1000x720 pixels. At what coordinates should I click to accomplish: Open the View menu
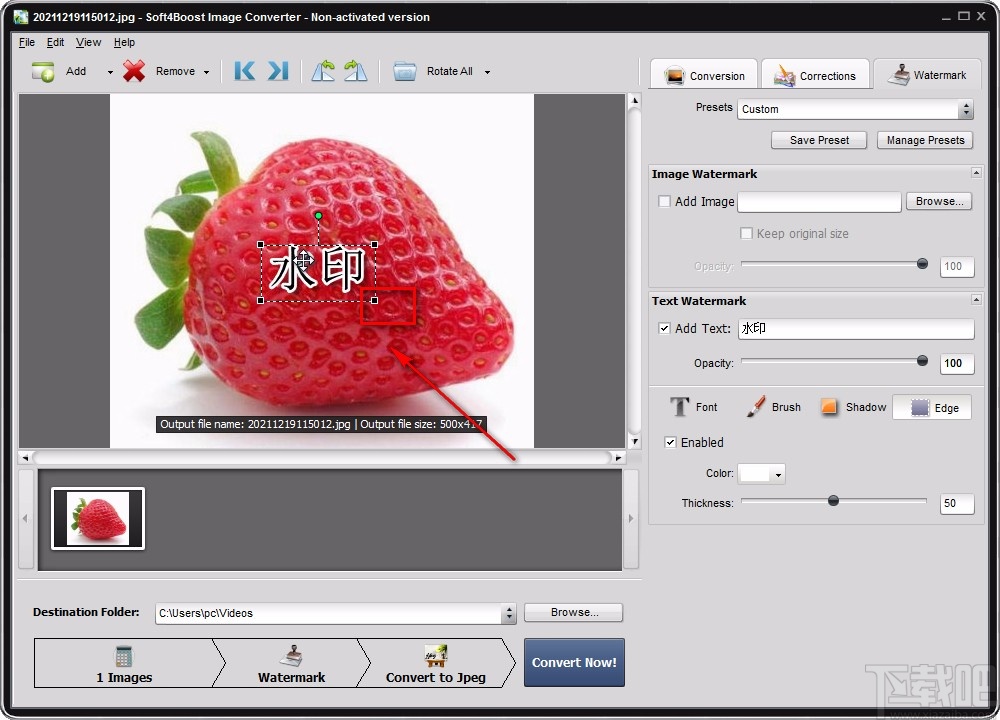point(88,42)
